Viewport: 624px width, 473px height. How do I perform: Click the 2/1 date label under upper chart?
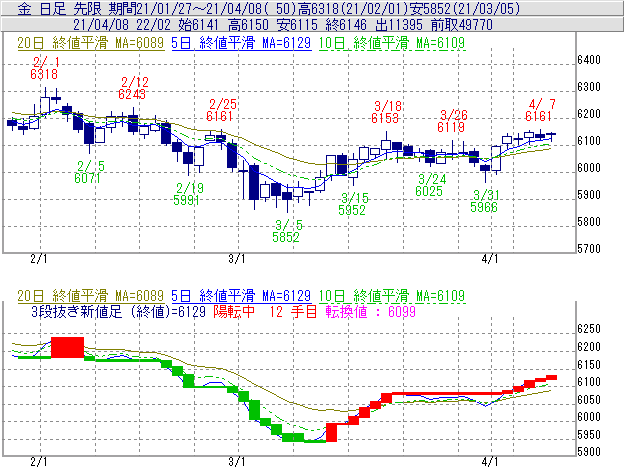39,259
